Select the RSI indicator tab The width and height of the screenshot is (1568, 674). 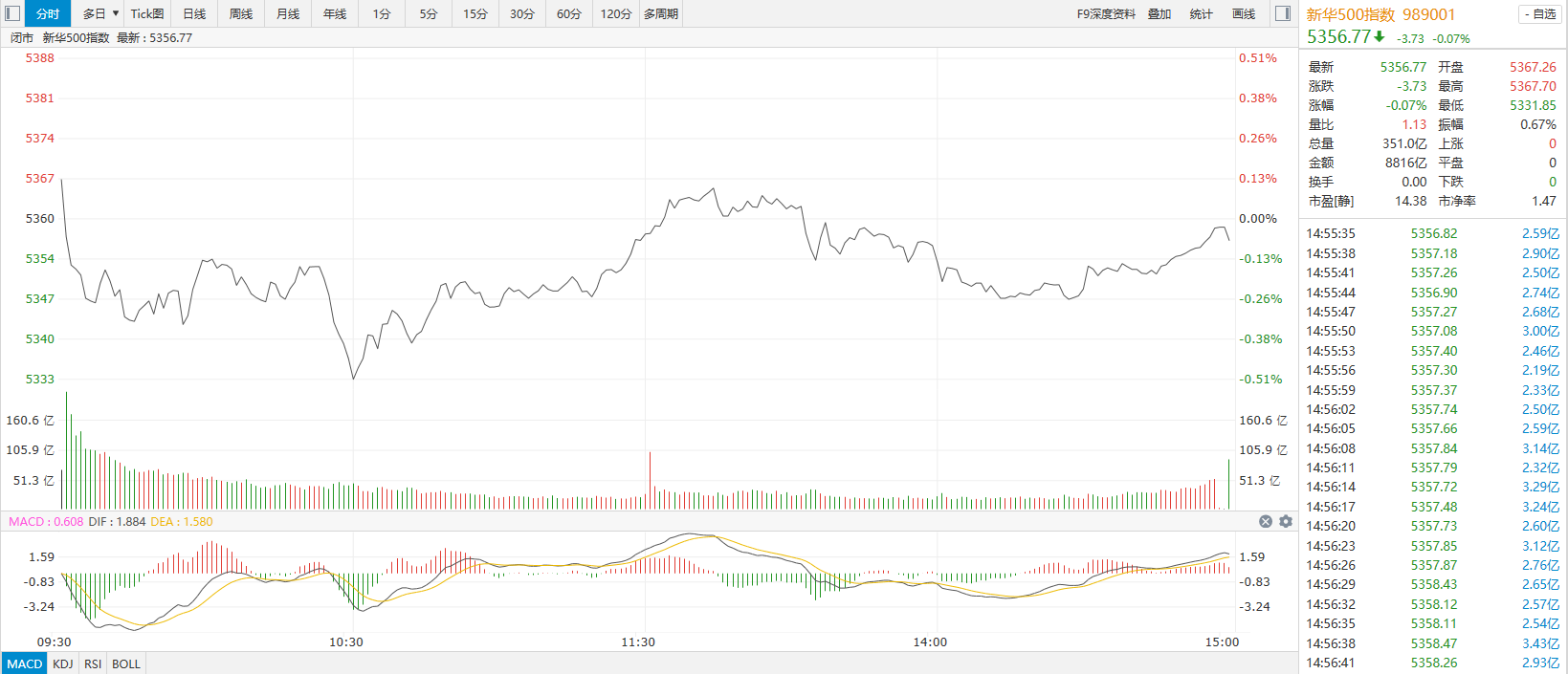93,663
